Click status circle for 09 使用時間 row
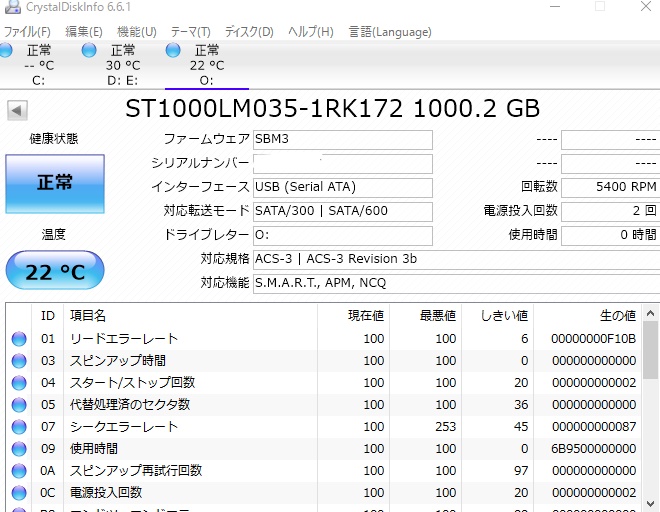The height and width of the screenshot is (512, 660). (x=19, y=448)
